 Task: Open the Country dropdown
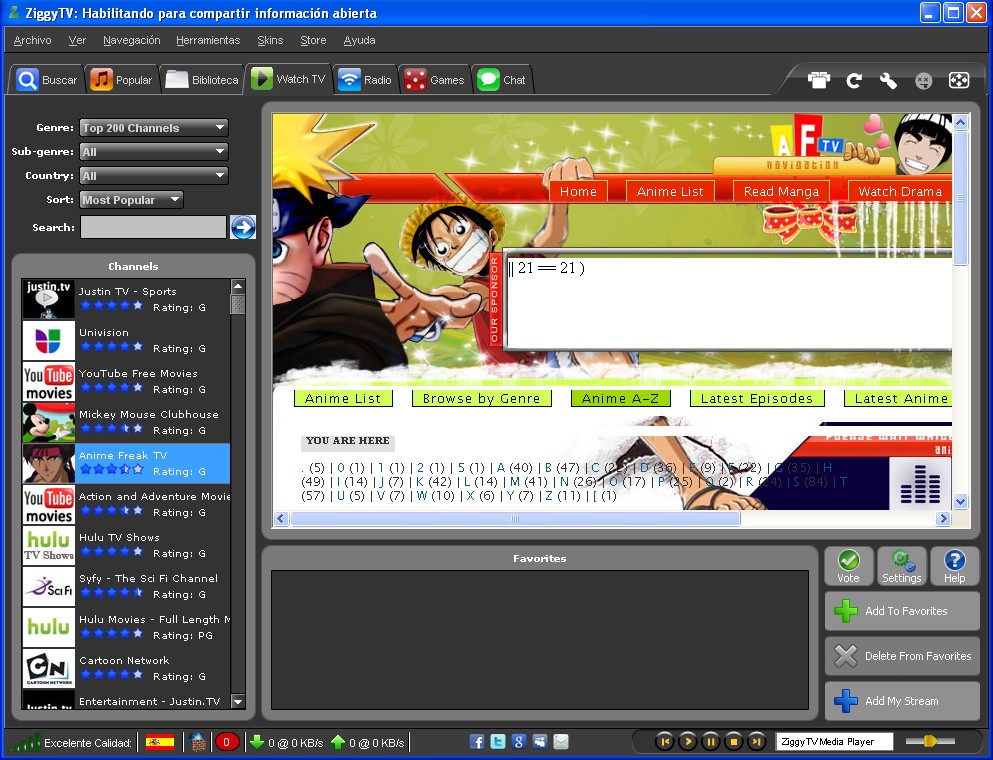tap(153, 175)
